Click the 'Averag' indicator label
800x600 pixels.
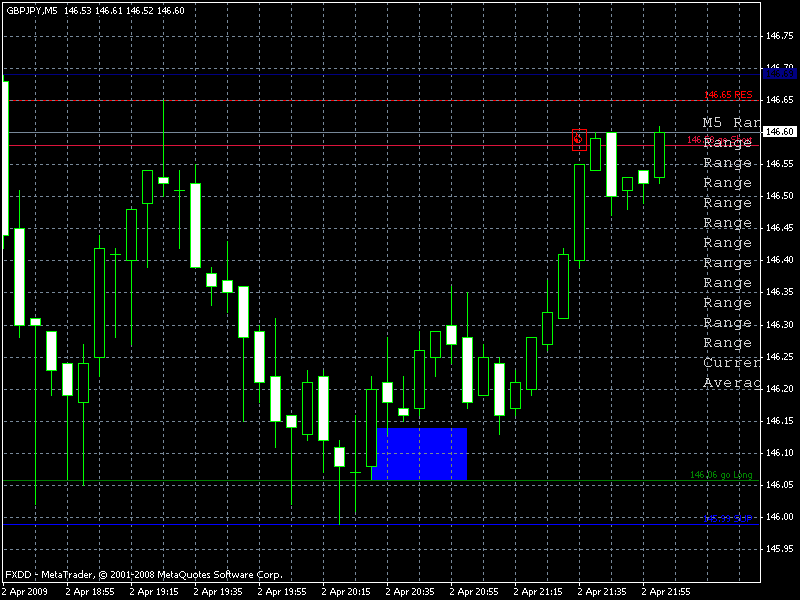pos(731,383)
